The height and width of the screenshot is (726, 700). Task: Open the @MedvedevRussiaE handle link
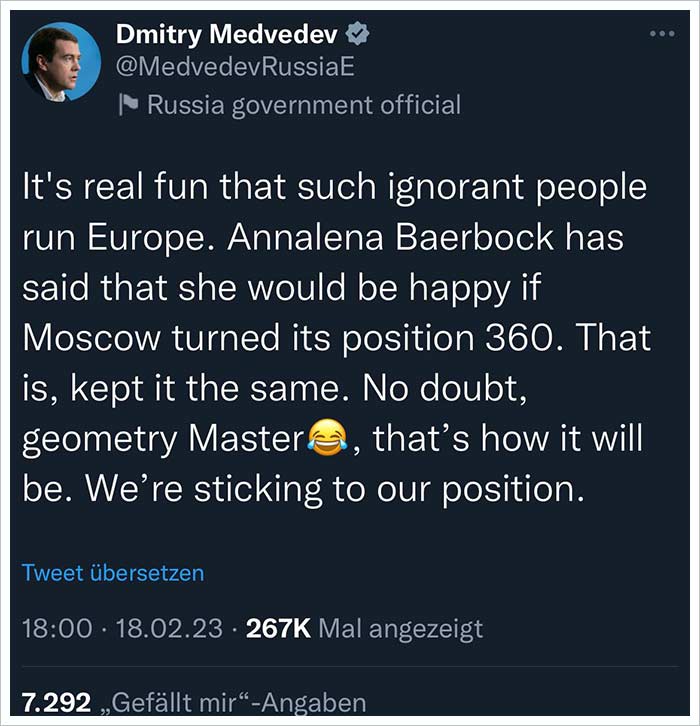pos(236,68)
